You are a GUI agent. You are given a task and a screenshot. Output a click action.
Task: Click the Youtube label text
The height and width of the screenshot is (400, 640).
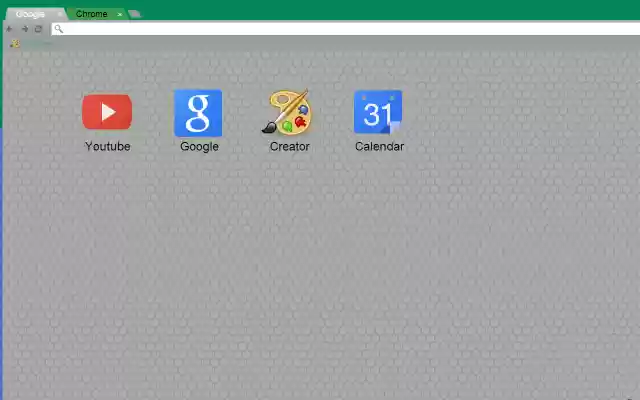[108, 147]
